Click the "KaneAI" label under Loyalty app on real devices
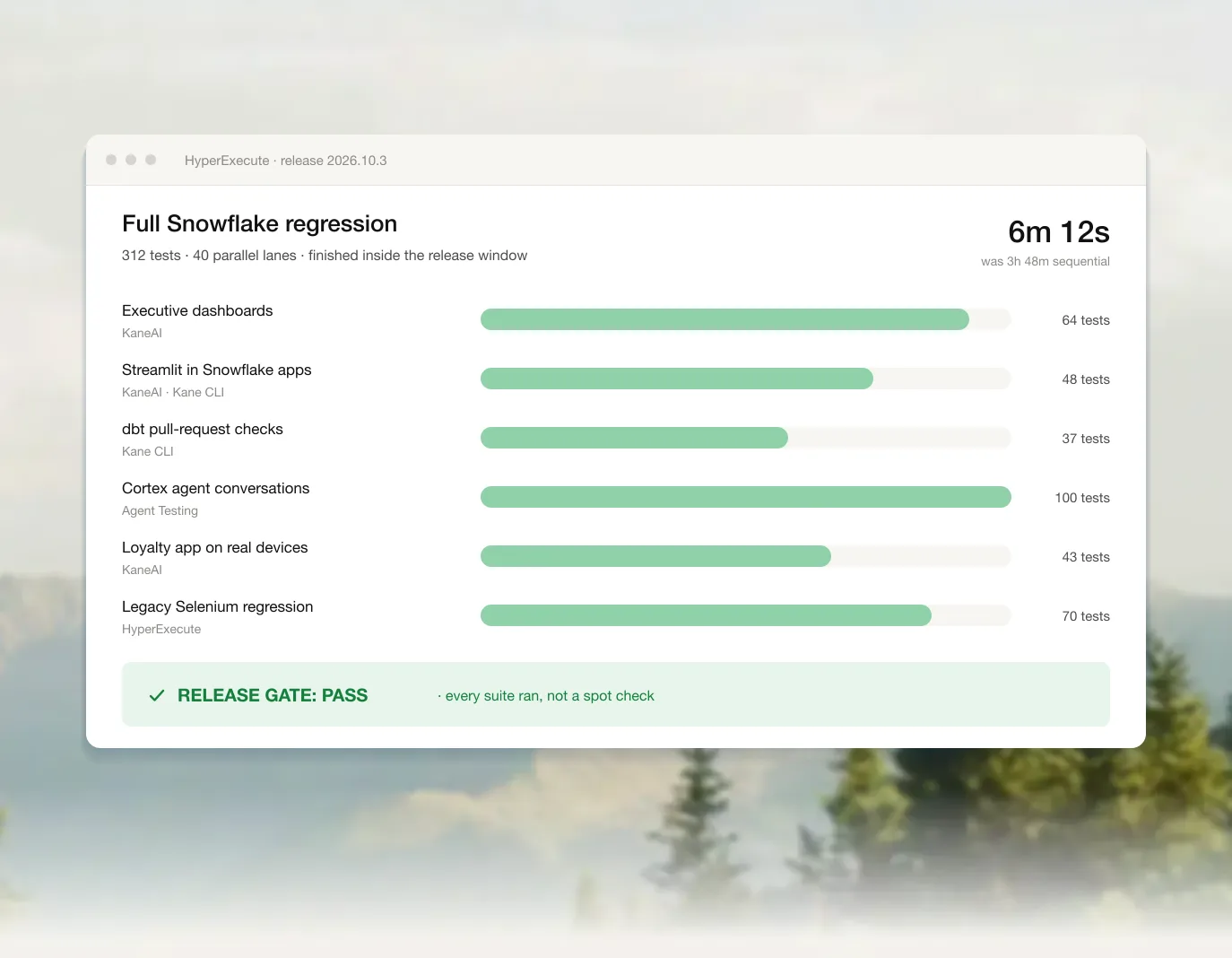The height and width of the screenshot is (958, 1232). coord(142,570)
